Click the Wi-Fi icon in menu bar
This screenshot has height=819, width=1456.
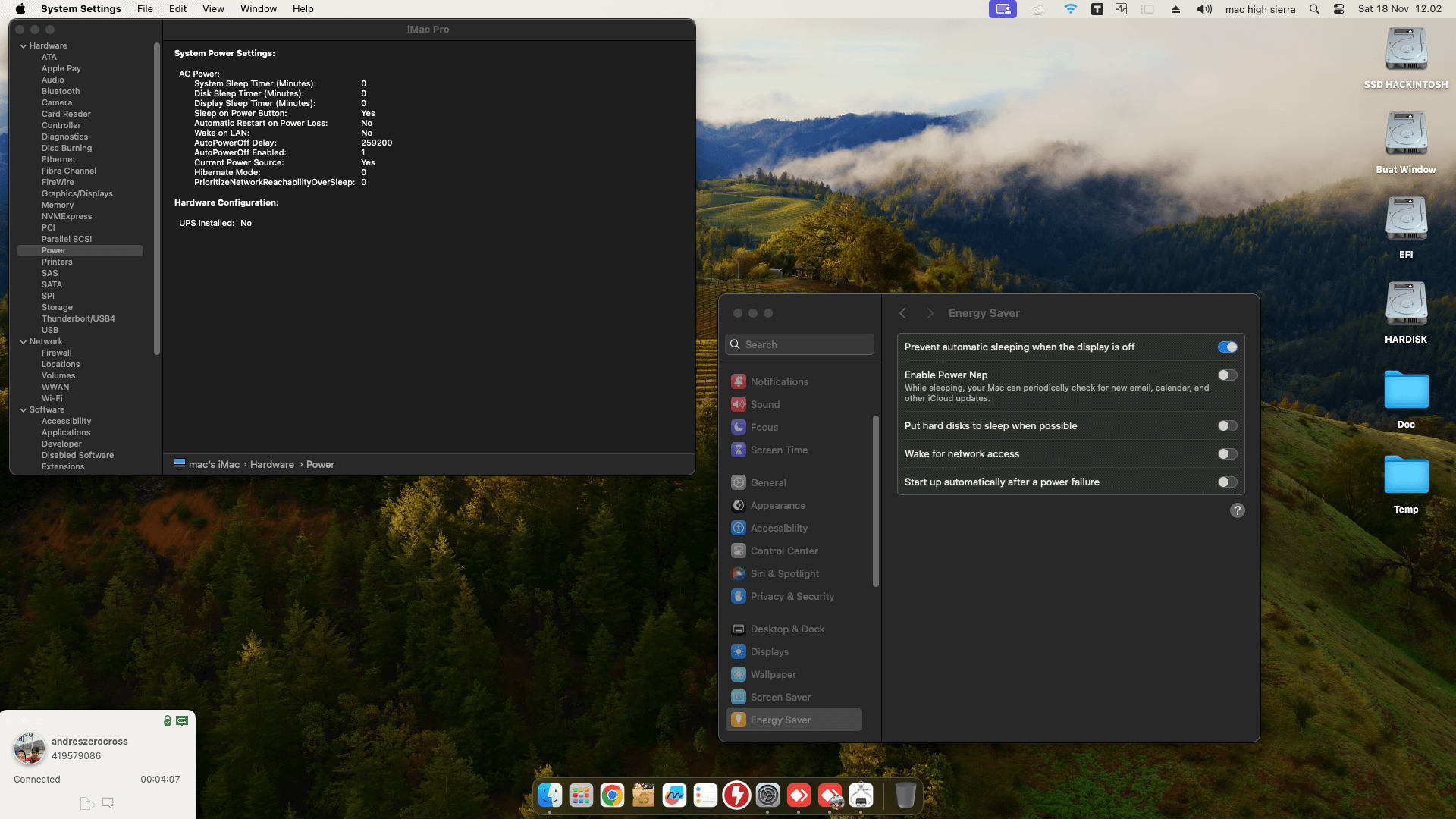(x=1070, y=9)
